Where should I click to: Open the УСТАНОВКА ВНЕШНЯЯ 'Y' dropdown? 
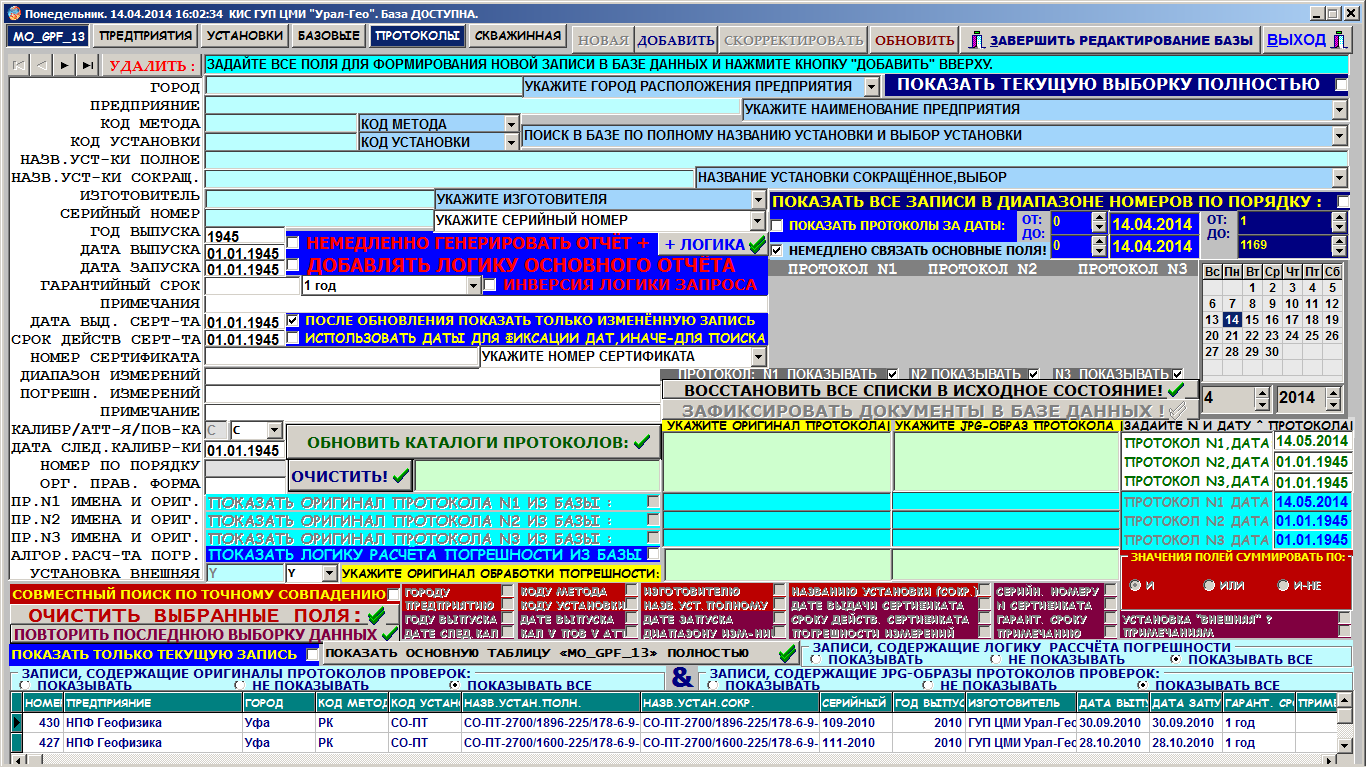tap(330, 574)
